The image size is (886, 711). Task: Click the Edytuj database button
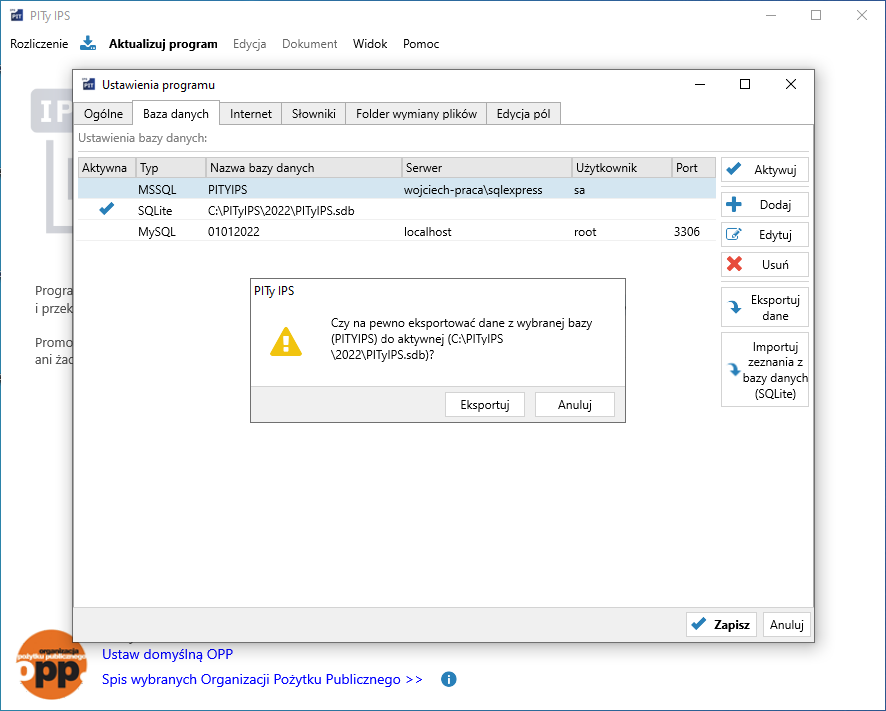pos(764,235)
